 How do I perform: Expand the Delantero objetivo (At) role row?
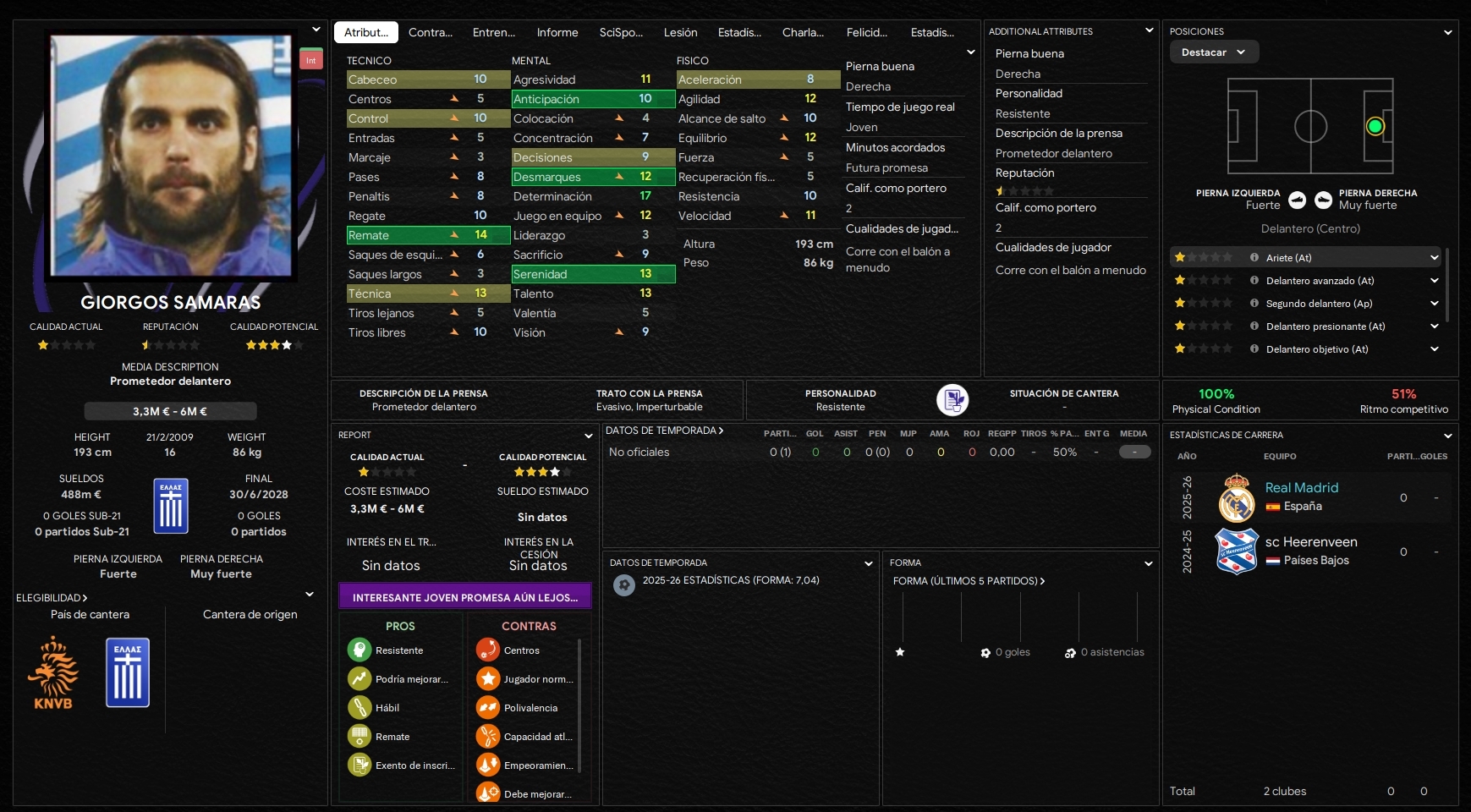click(1435, 348)
